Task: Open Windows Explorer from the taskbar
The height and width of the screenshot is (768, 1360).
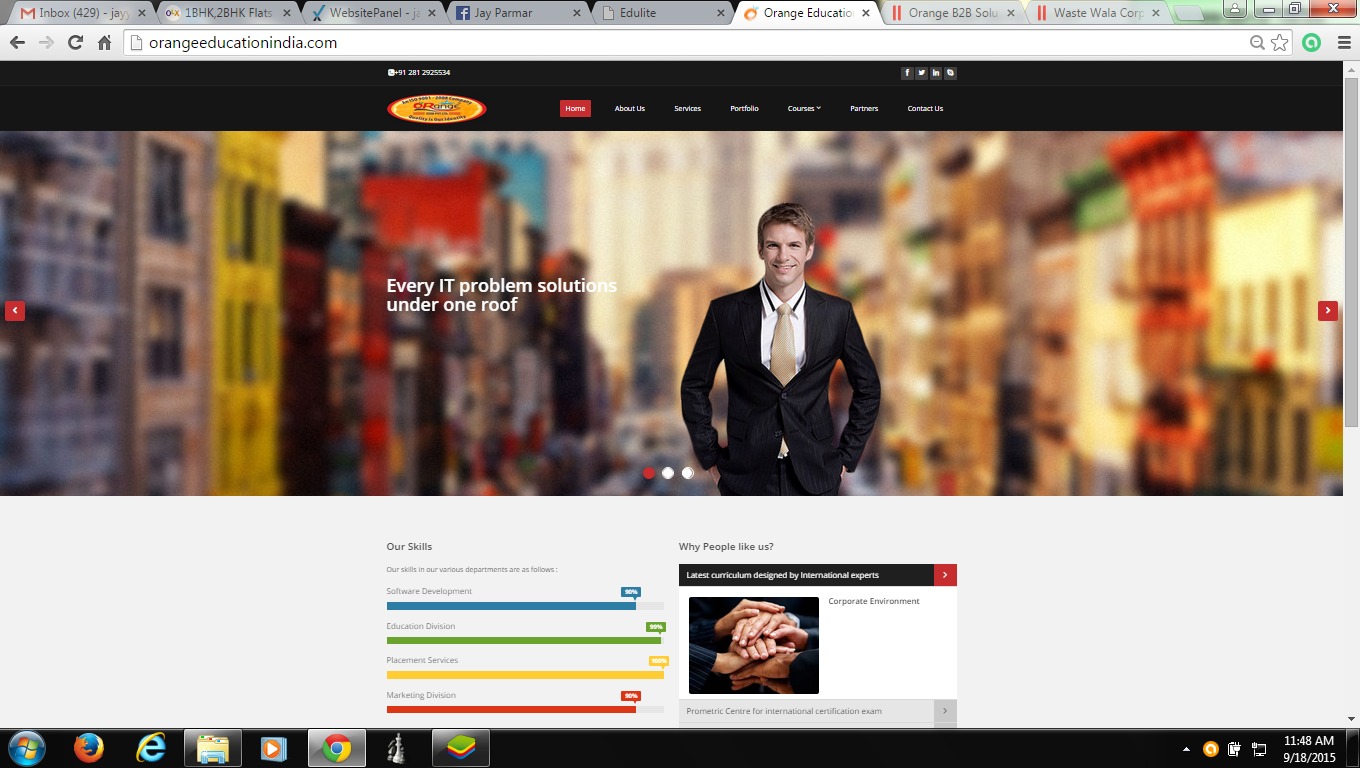Action: coord(213,748)
